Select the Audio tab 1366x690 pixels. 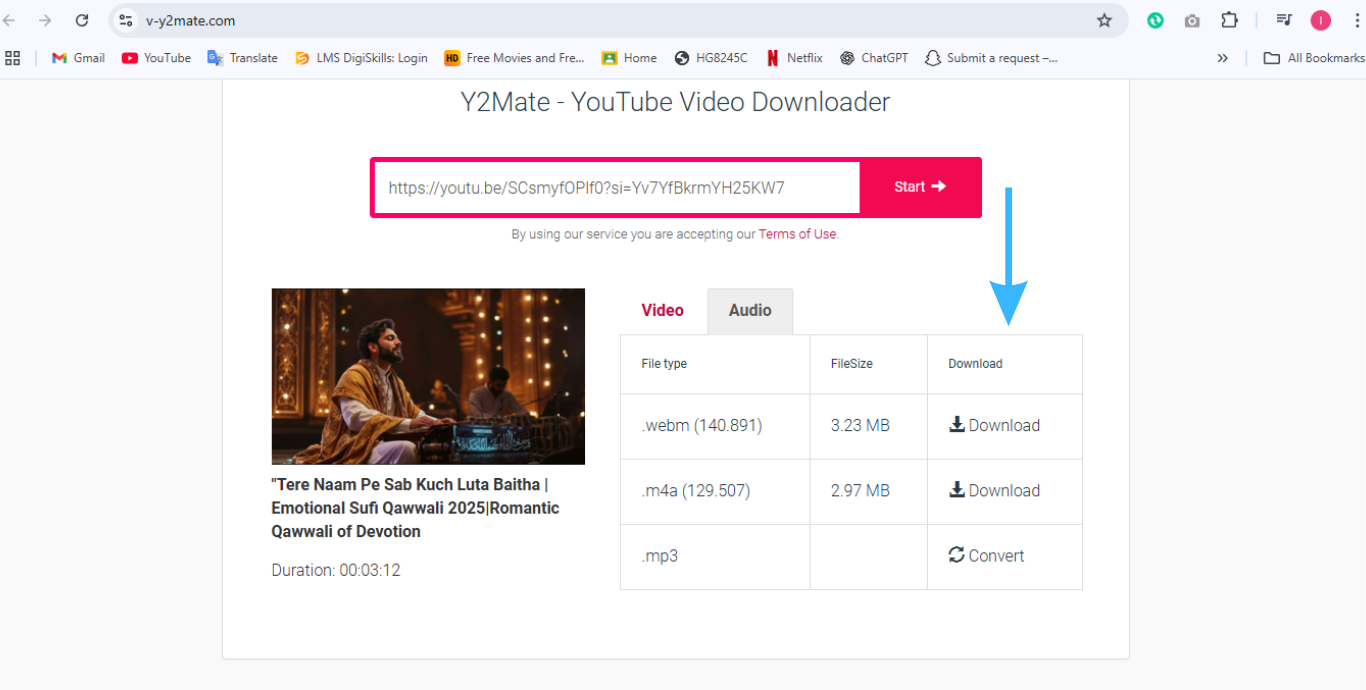pos(750,310)
